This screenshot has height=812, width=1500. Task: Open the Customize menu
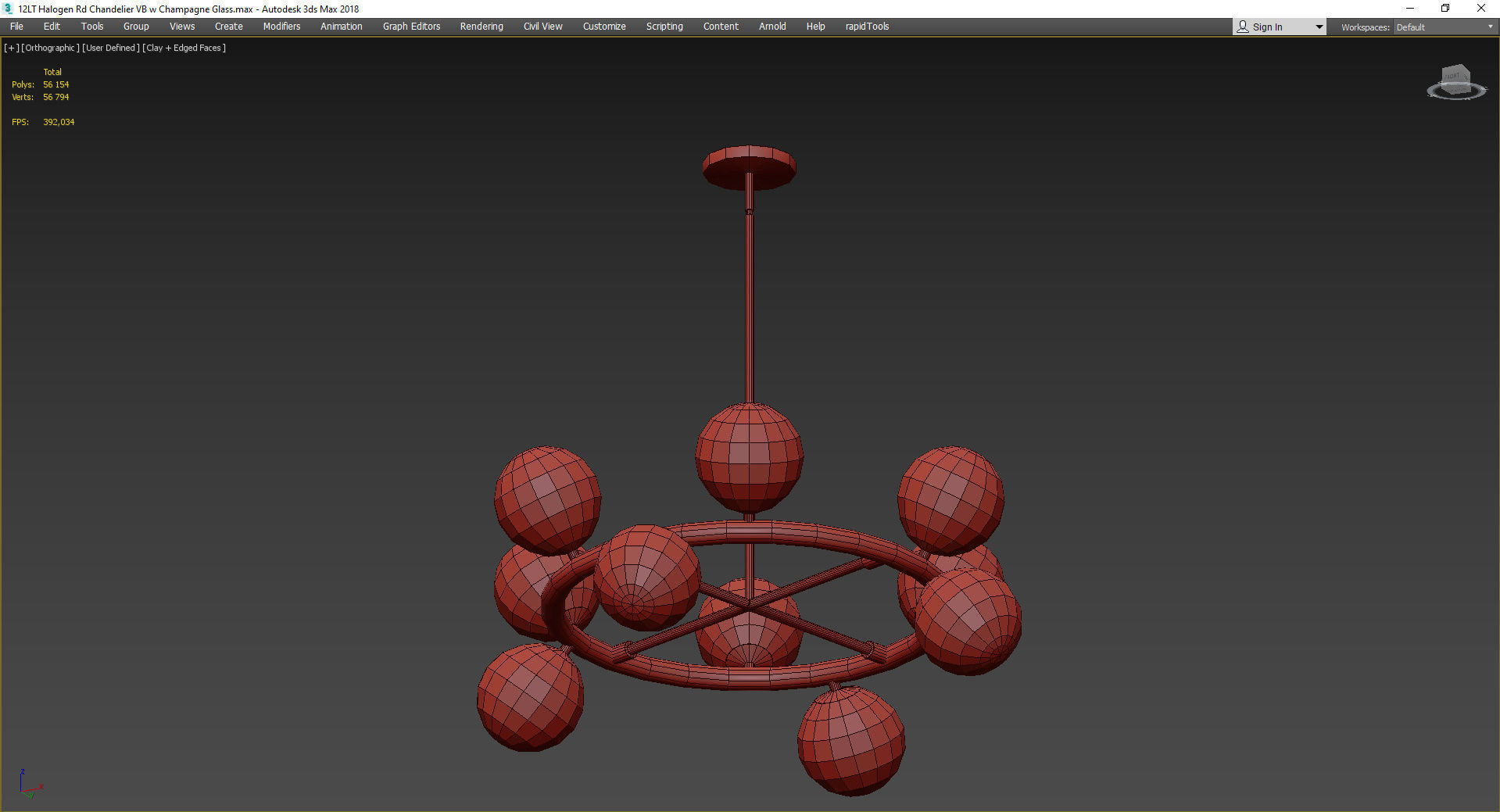tap(604, 27)
